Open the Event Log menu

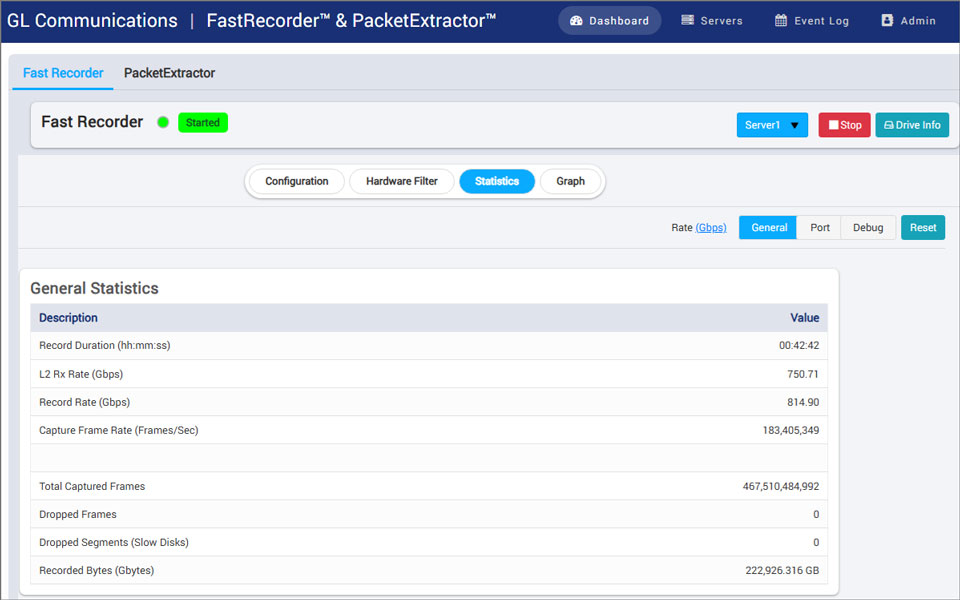pos(812,21)
